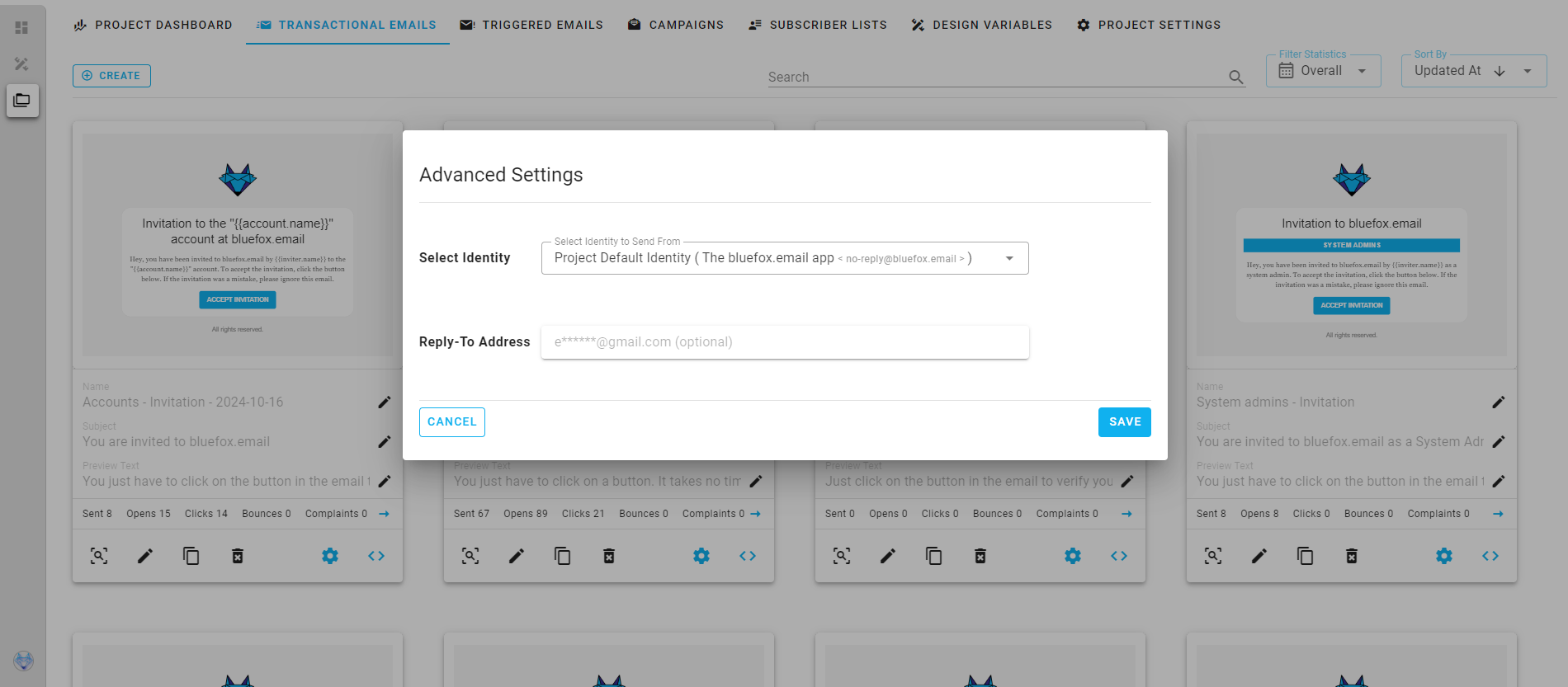Edit preview text "It takes no tim" pencil
Image resolution: width=1568 pixels, height=687 pixels.
[755, 482]
